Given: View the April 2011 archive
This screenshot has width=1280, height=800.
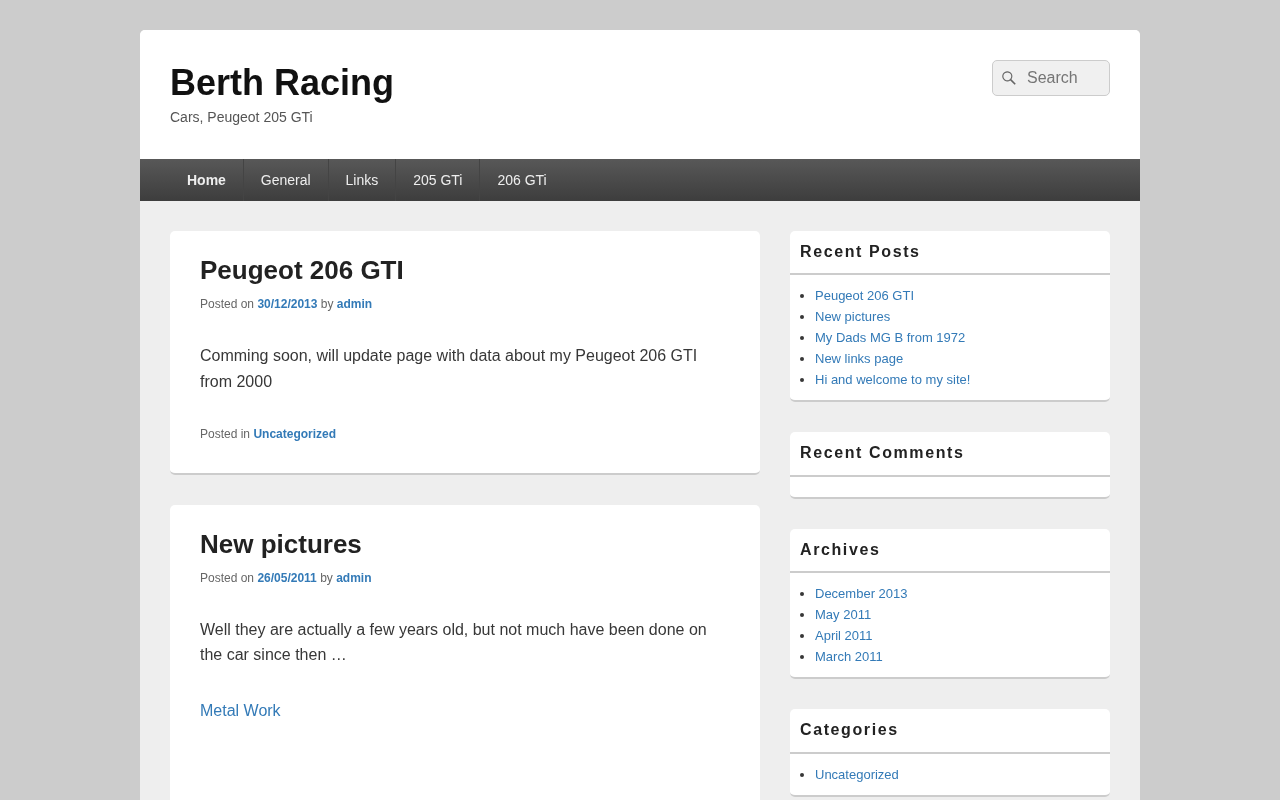Looking at the screenshot, I should 844,636.
